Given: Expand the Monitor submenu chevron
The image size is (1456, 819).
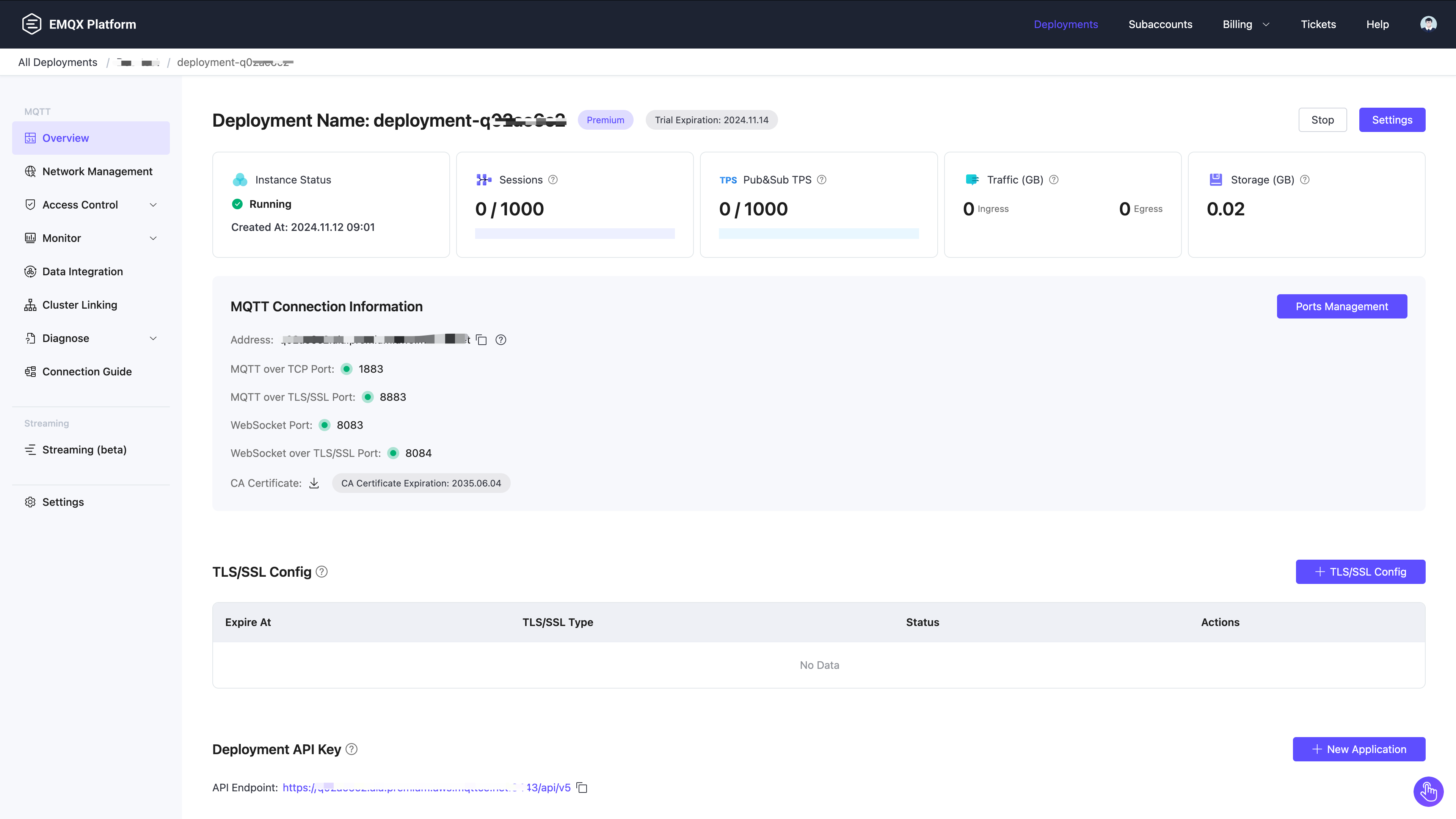Looking at the screenshot, I should [x=153, y=238].
